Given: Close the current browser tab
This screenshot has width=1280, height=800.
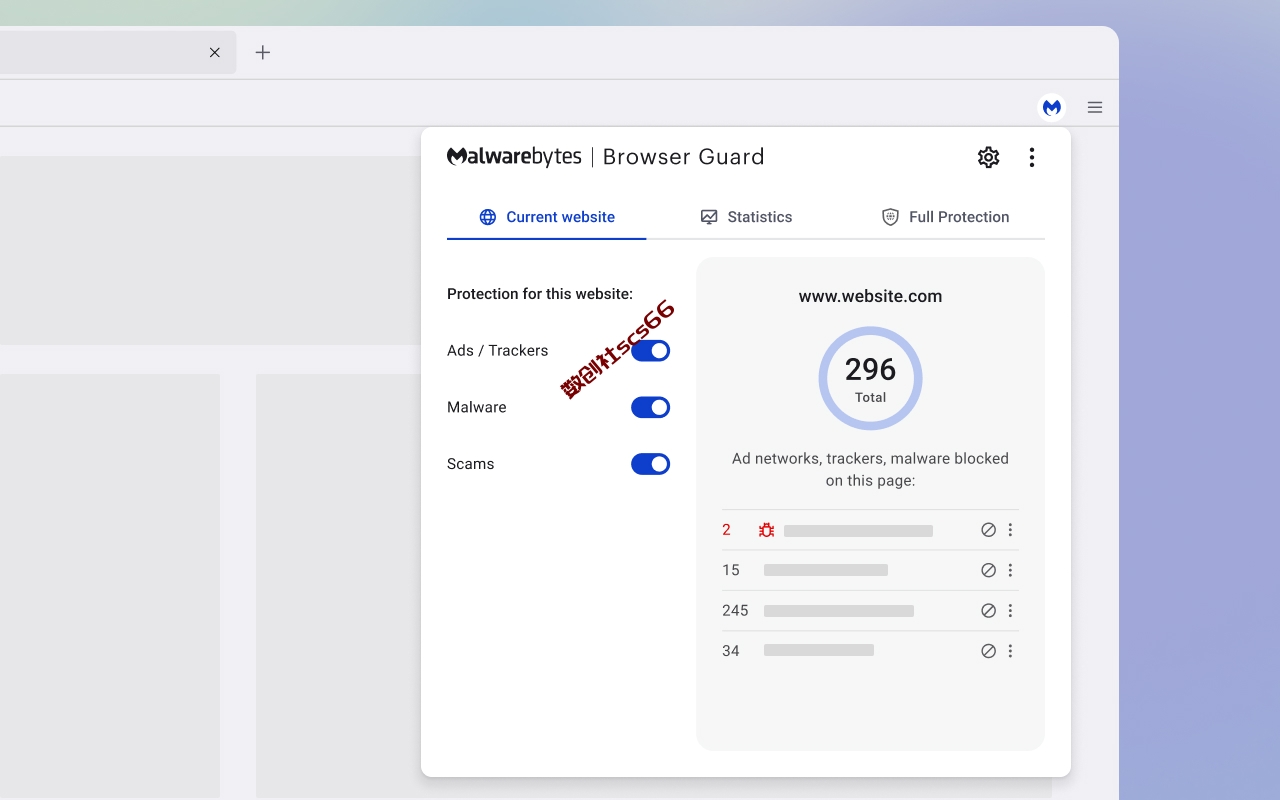Looking at the screenshot, I should click(214, 52).
